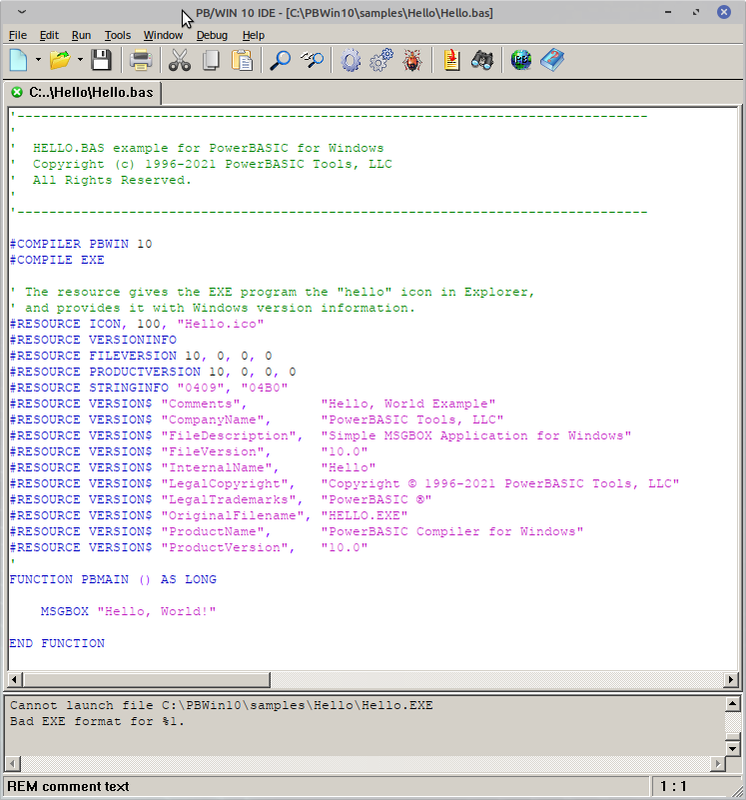Expand the Open file dropdown arrow
746x800 pixels.
tap(80, 60)
